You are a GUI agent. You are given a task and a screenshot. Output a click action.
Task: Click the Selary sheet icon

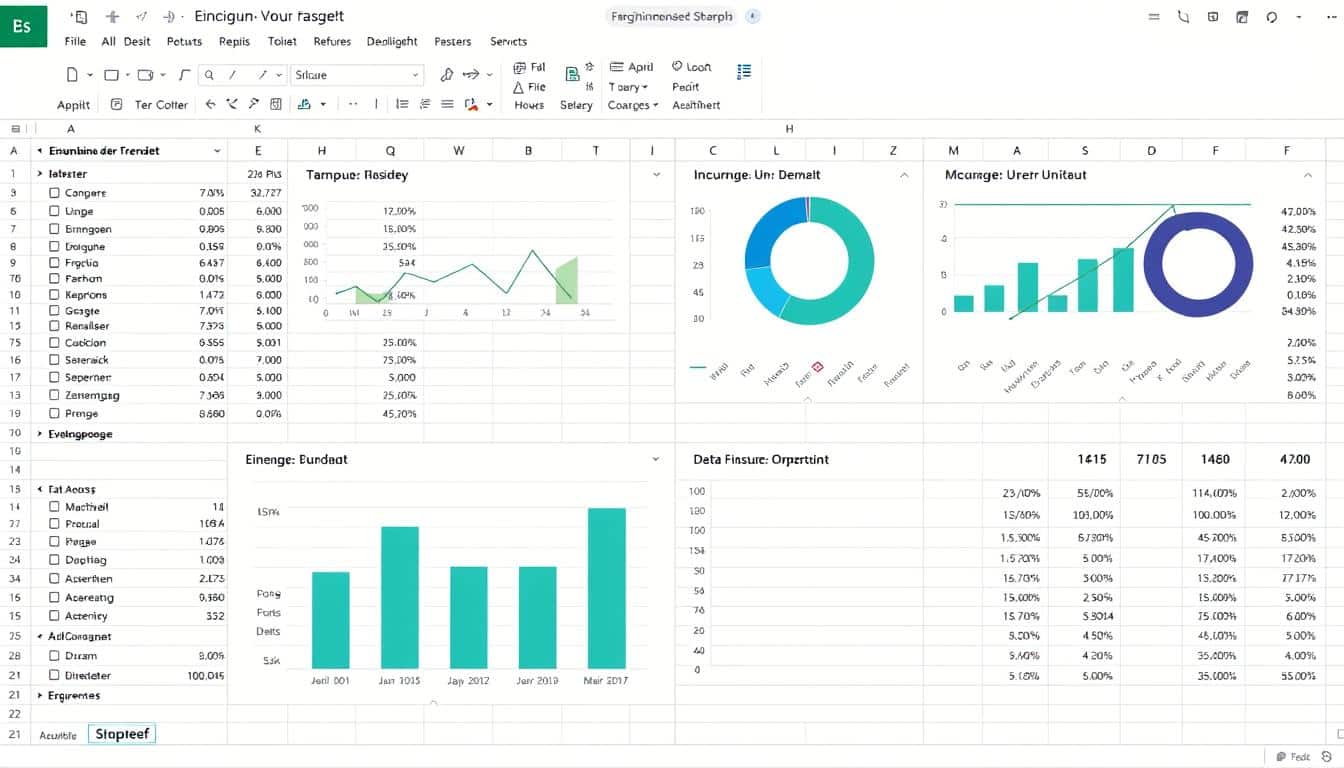pyautogui.click(x=573, y=75)
